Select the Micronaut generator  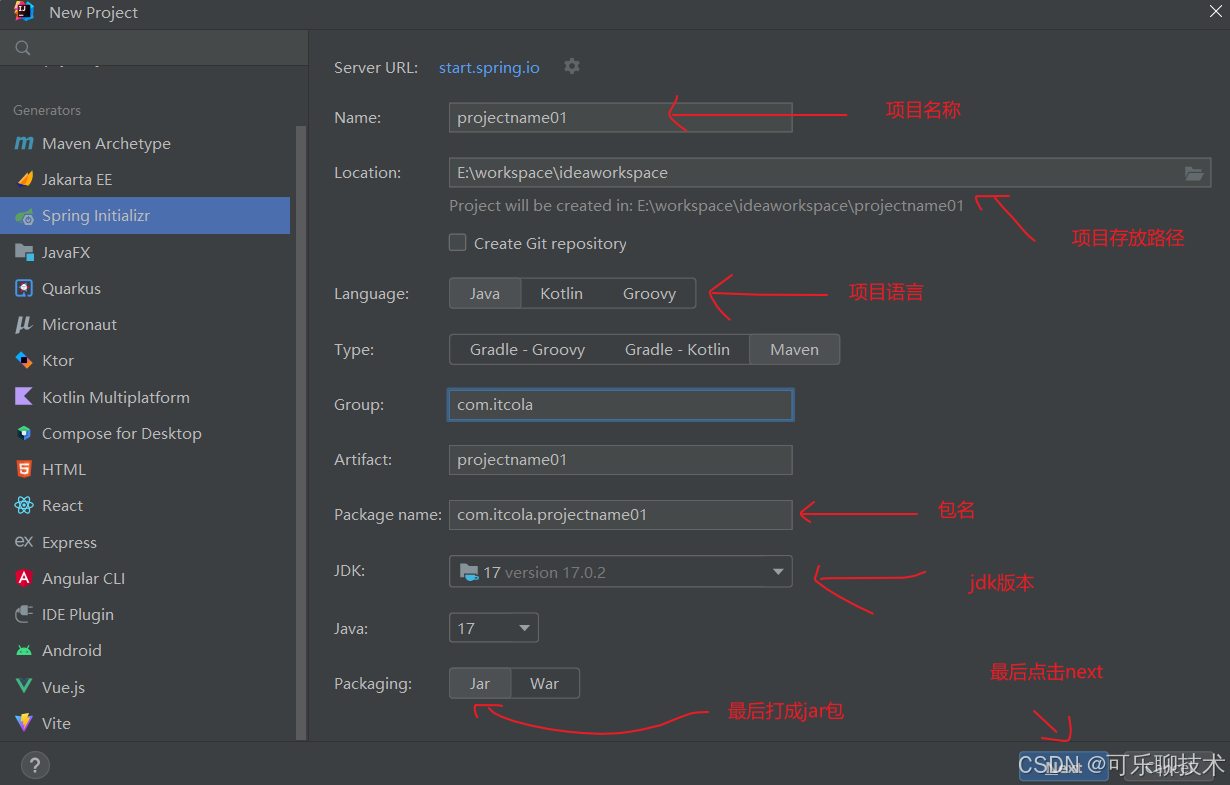145,324
